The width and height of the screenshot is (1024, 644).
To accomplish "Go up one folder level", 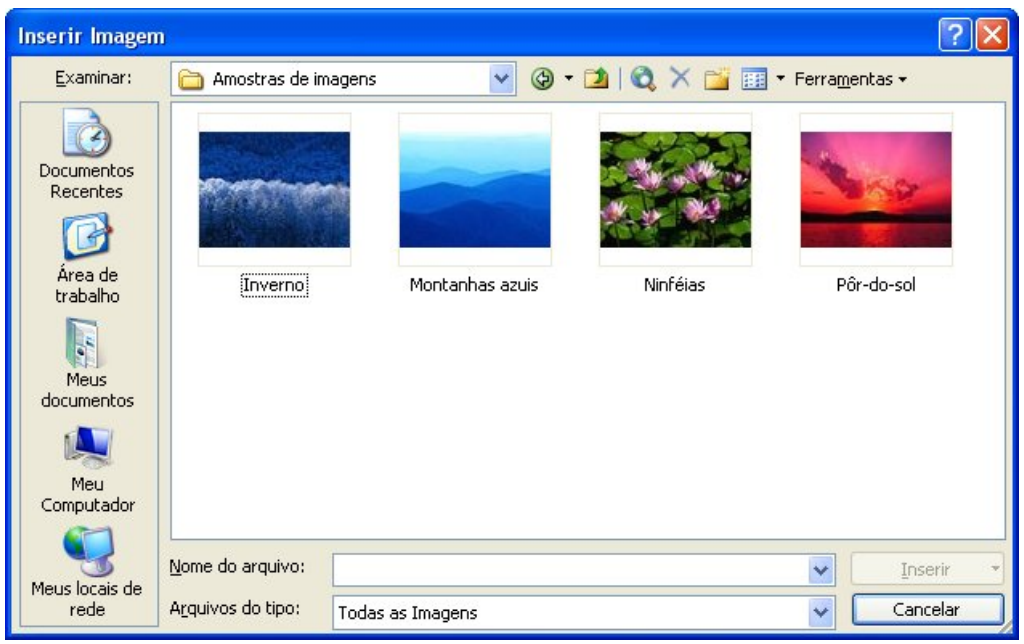I will (x=598, y=78).
